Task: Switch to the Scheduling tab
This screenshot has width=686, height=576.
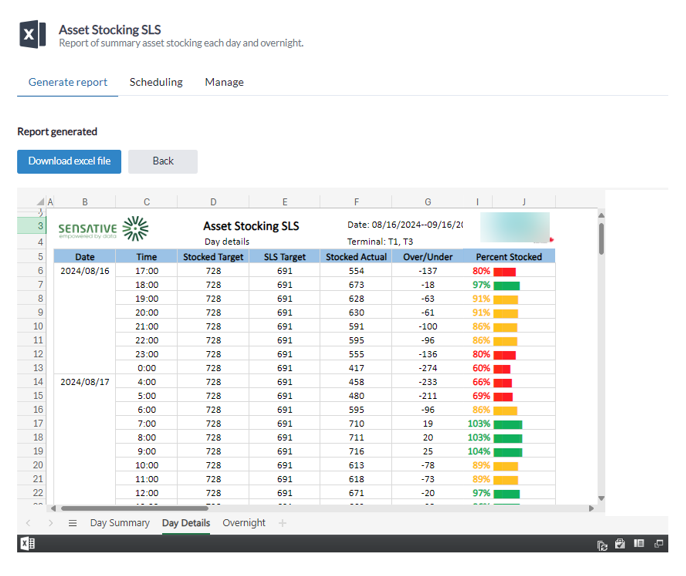Action: [x=156, y=82]
